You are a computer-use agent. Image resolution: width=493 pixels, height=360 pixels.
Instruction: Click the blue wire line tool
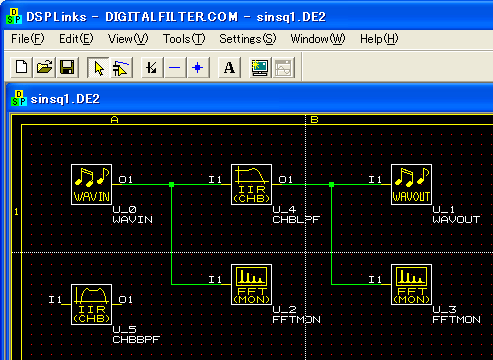coord(175,68)
